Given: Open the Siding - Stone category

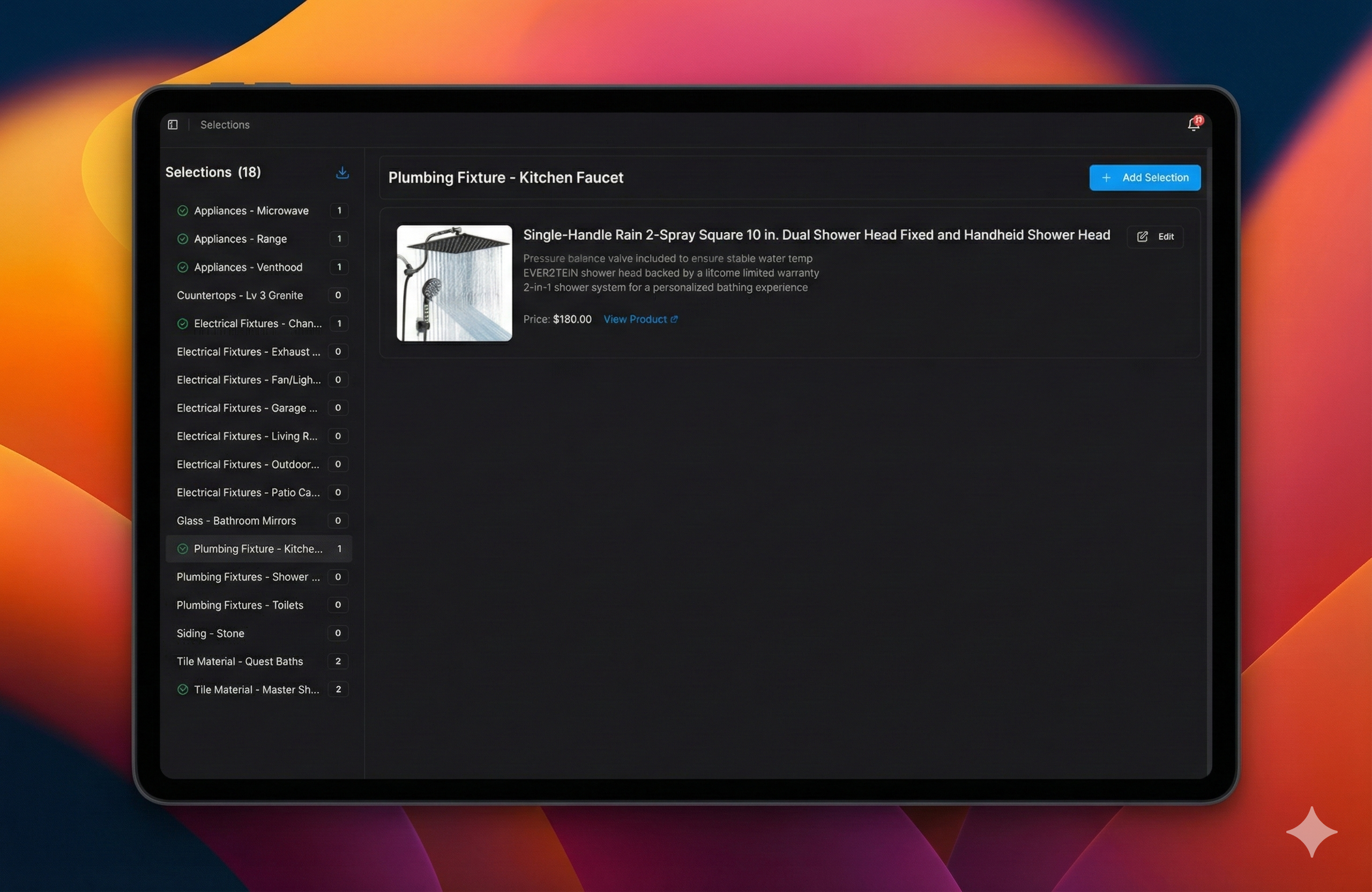Looking at the screenshot, I should (x=211, y=633).
